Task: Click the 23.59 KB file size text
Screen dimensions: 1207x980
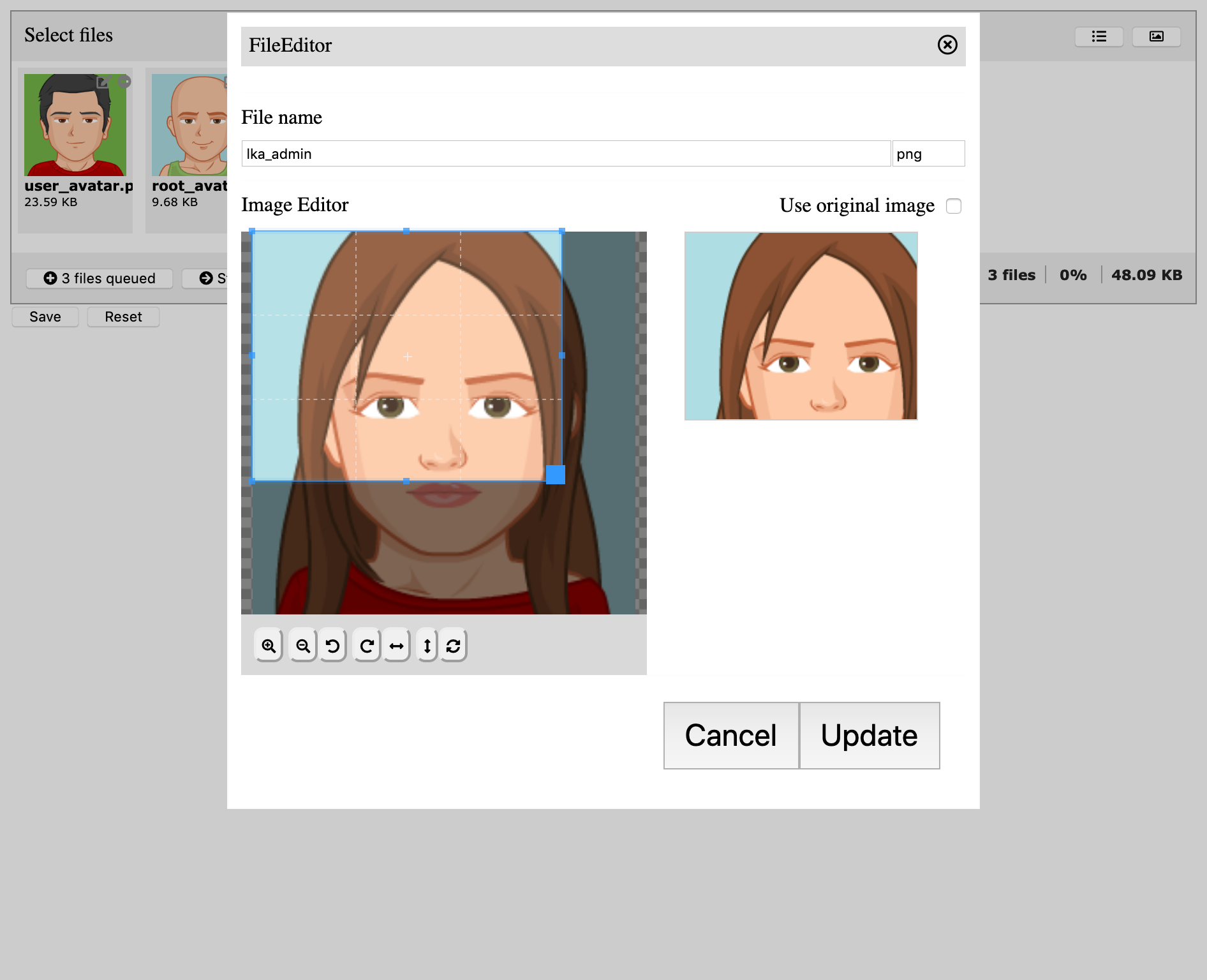Action: [x=51, y=202]
